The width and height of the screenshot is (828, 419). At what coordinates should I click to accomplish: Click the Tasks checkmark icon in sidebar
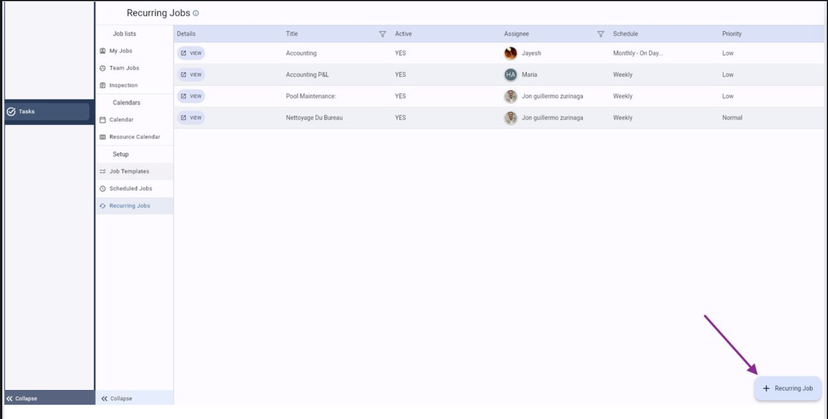11,112
